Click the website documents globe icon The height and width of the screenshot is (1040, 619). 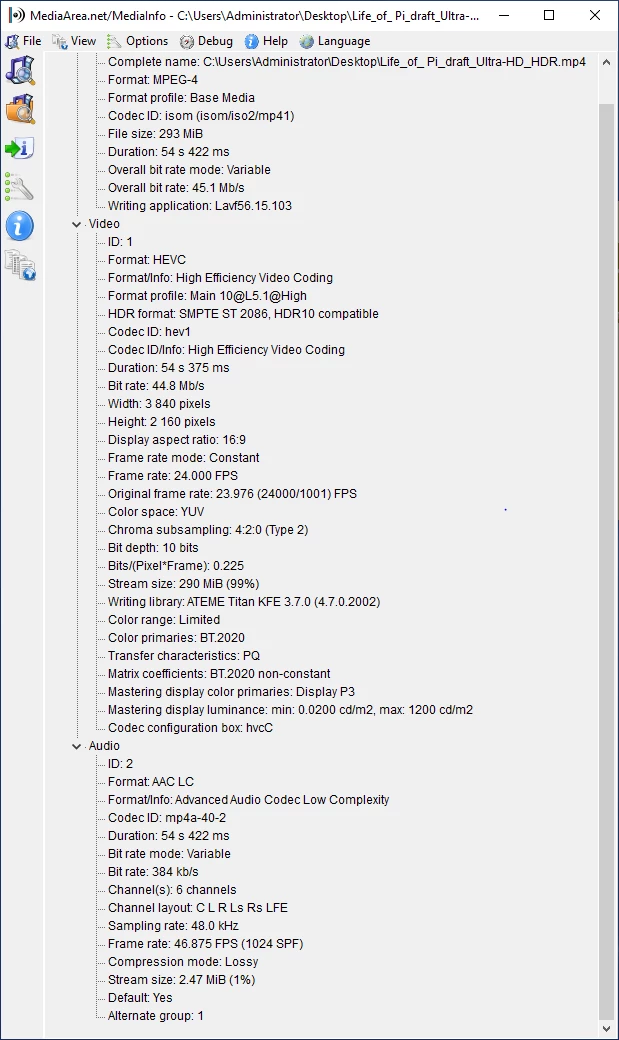tap(20, 265)
